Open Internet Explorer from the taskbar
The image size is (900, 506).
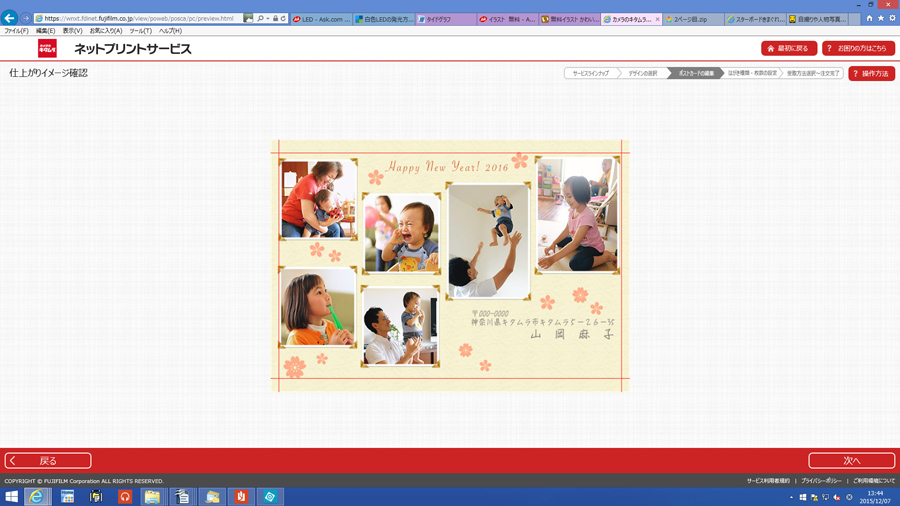point(37,496)
